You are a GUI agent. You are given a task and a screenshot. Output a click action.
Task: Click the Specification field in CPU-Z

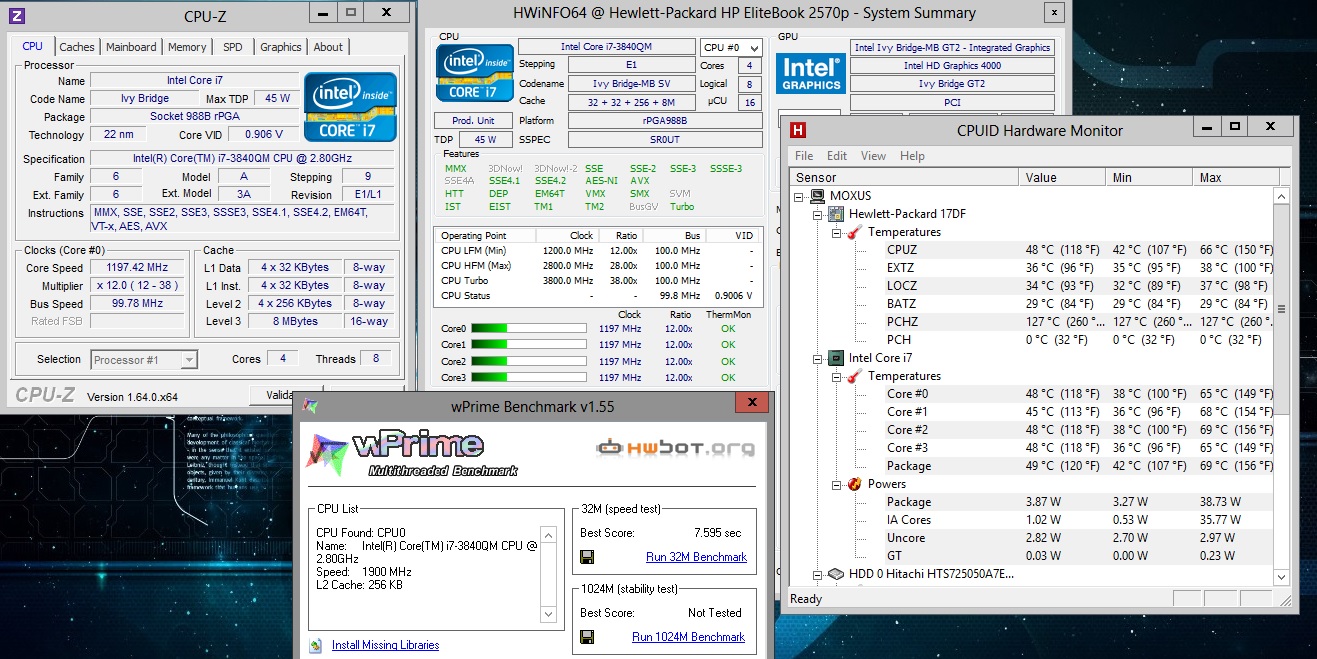click(x=243, y=158)
